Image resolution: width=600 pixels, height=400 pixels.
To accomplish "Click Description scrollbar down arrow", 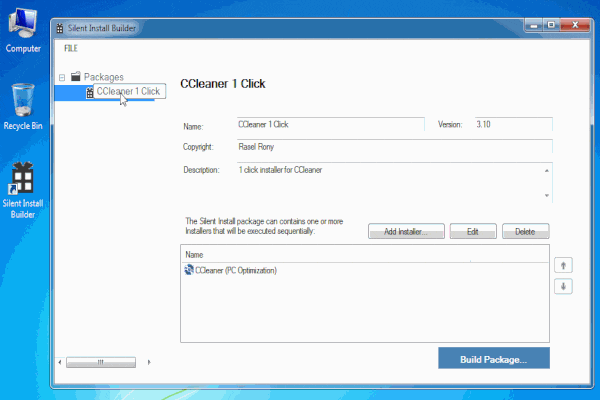I will (547, 195).
